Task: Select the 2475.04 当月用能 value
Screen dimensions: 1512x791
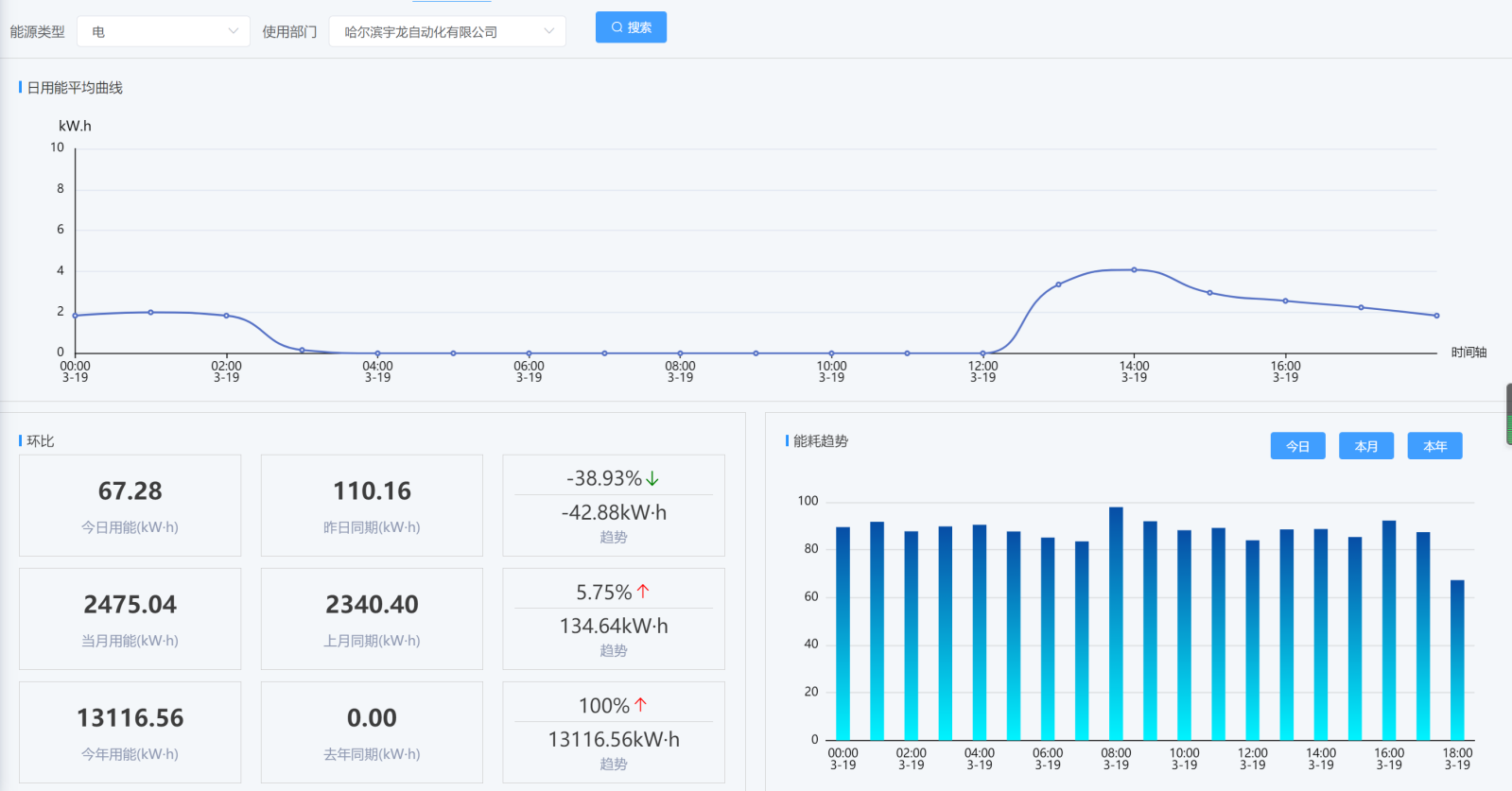Action: 130,605
